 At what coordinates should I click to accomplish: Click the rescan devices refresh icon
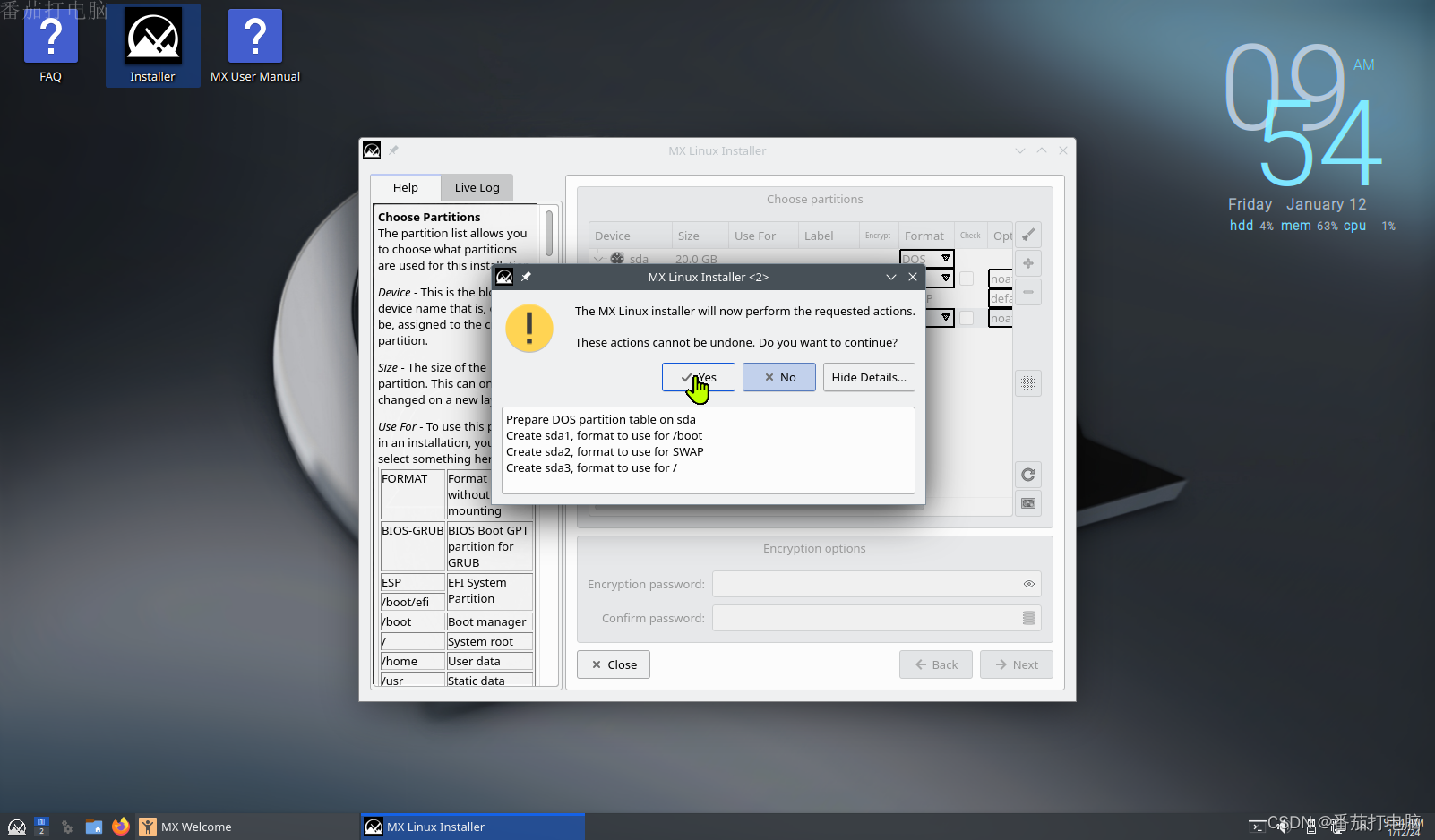[x=1028, y=475]
